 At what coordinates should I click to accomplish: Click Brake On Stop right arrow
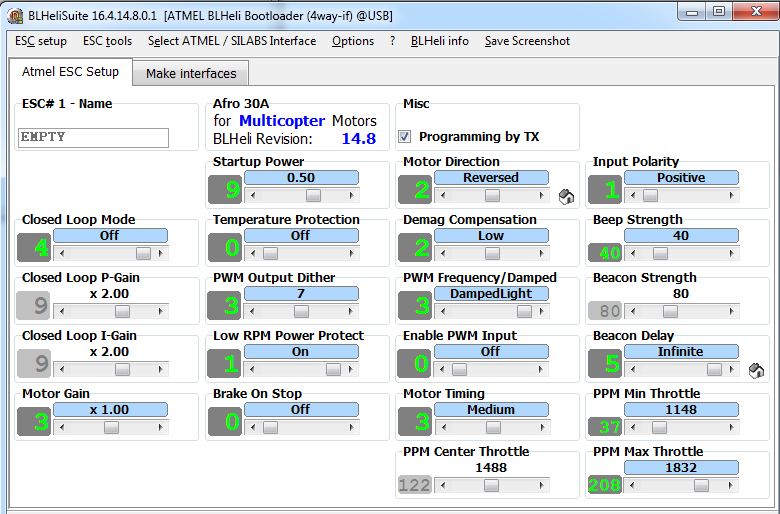pyautogui.click(x=352, y=427)
